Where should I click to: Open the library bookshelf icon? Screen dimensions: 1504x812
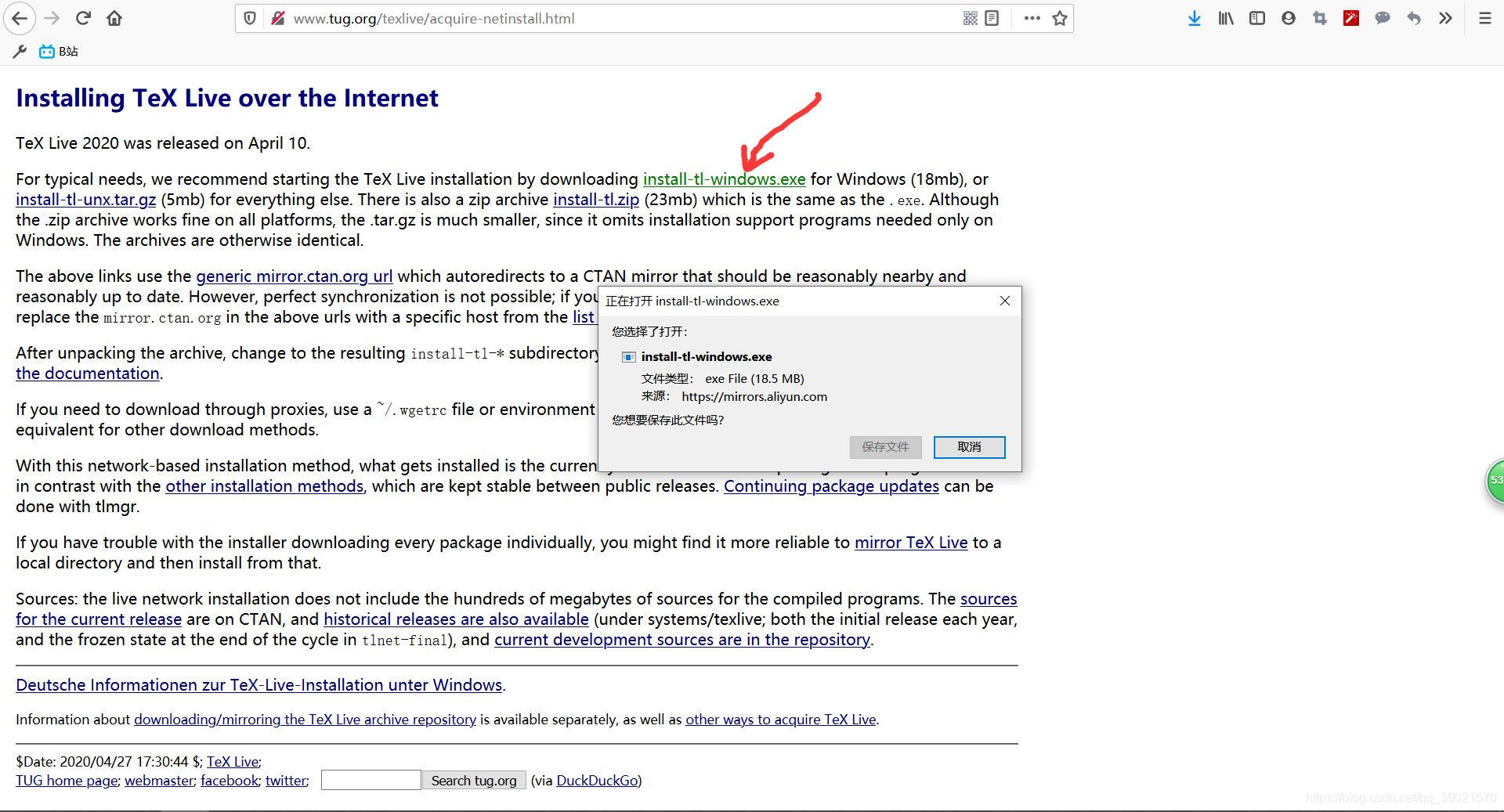pyautogui.click(x=1226, y=18)
